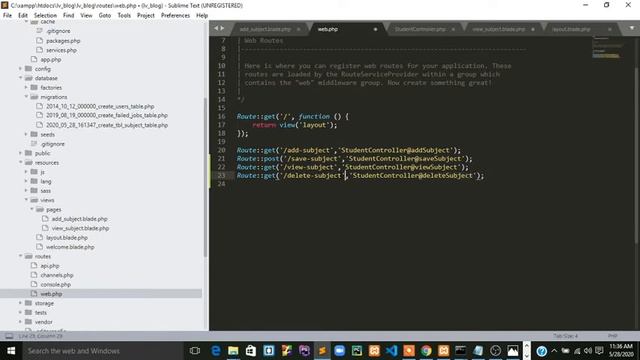Click the minimap code preview
This screenshot has height=360, width=640.
coord(606,47)
